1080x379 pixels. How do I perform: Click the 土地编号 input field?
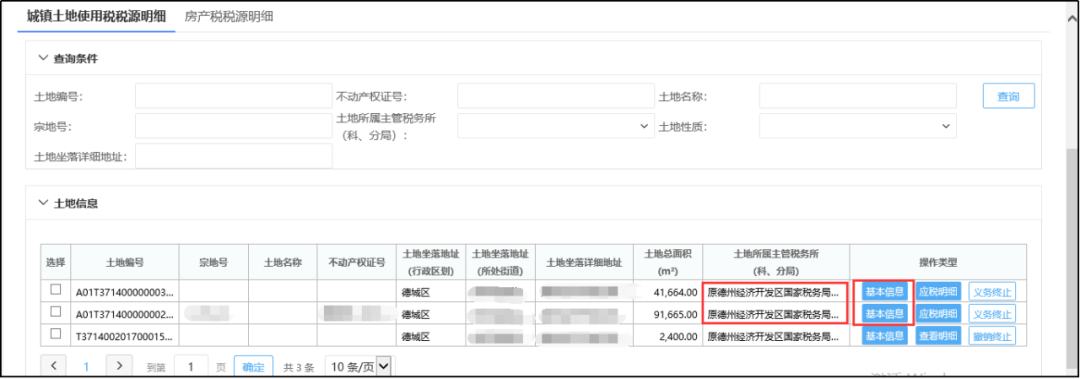click(x=233, y=96)
